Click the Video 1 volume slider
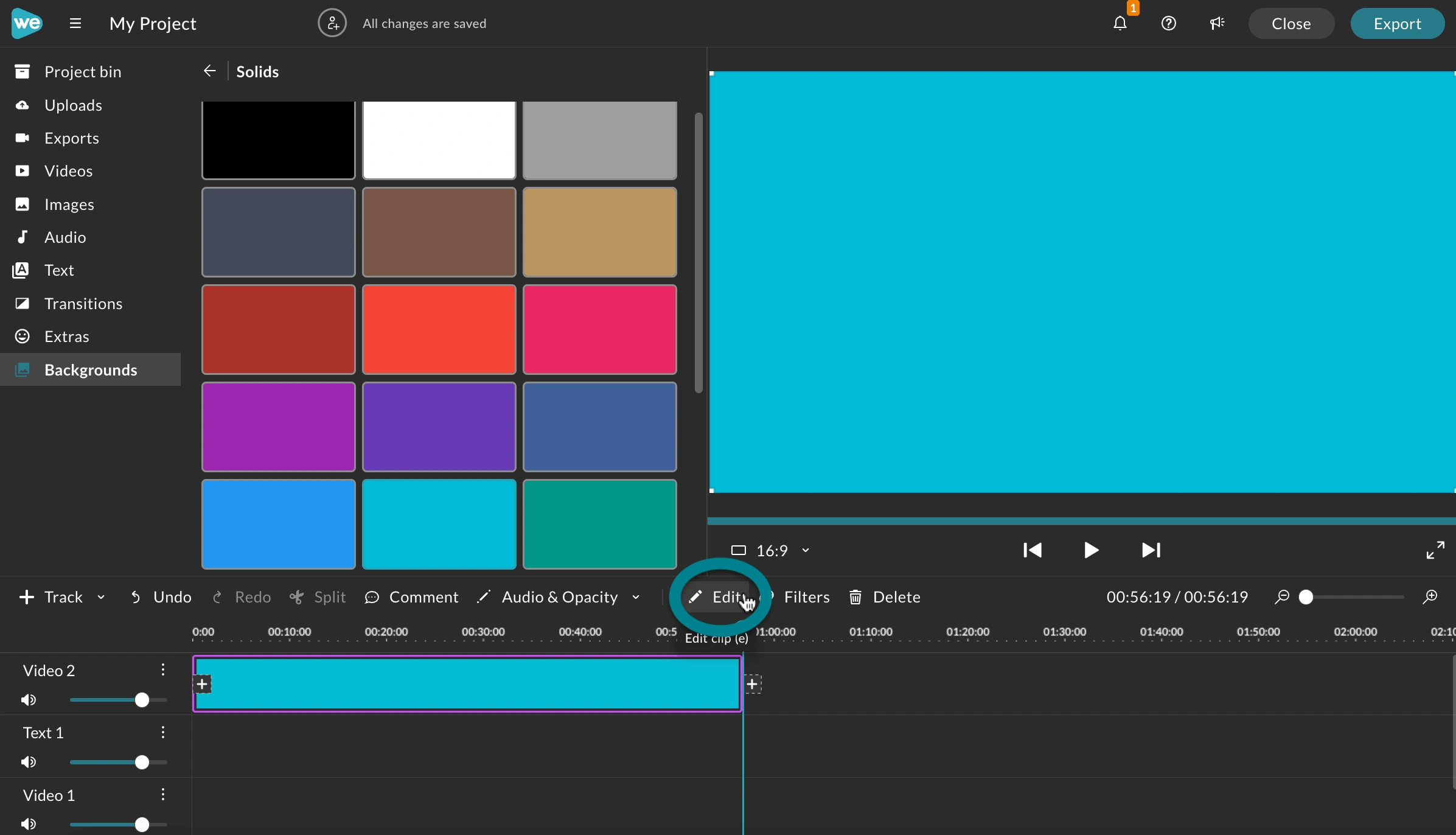This screenshot has width=1456, height=835. (x=118, y=824)
